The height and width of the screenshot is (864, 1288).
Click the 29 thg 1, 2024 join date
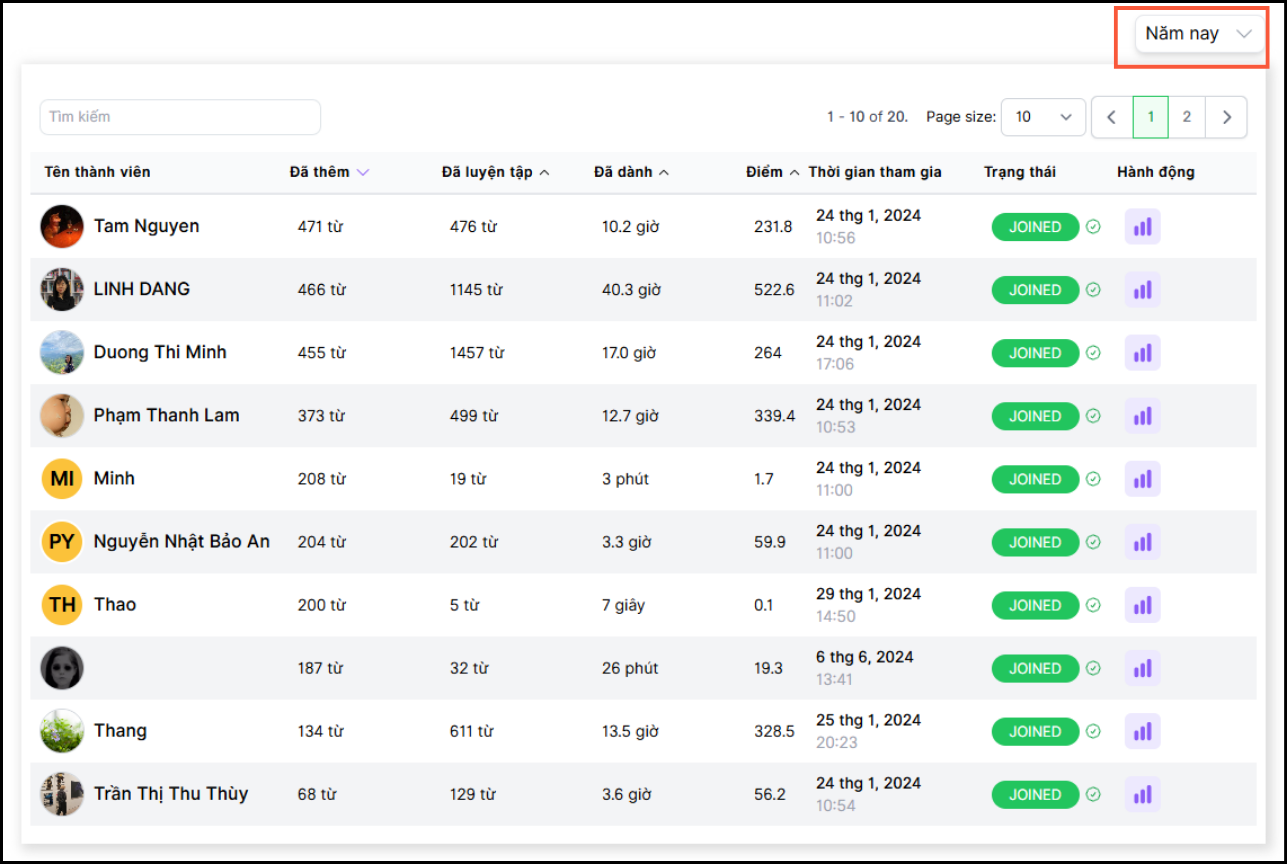click(869, 594)
